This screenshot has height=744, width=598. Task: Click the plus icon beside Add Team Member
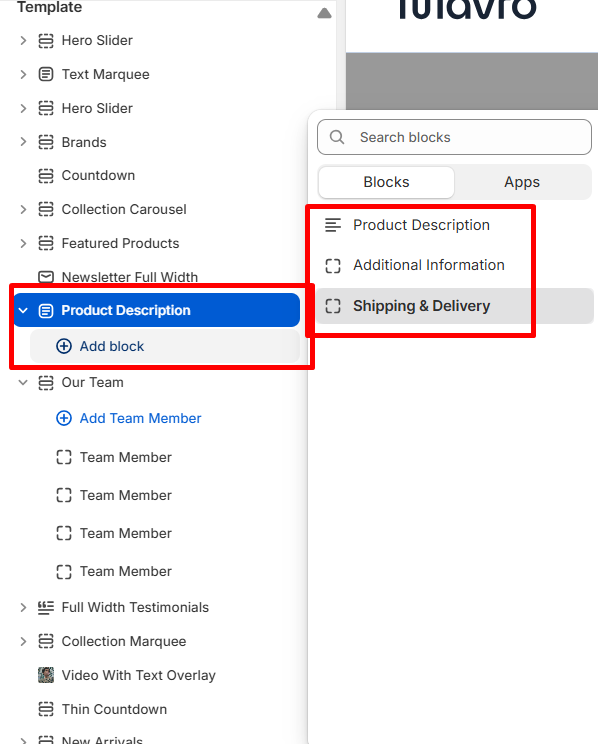pos(64,418)
